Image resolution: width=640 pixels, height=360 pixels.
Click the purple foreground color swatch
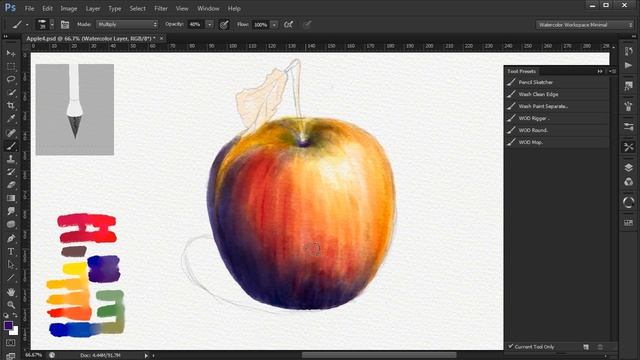(x=8, y=326)
